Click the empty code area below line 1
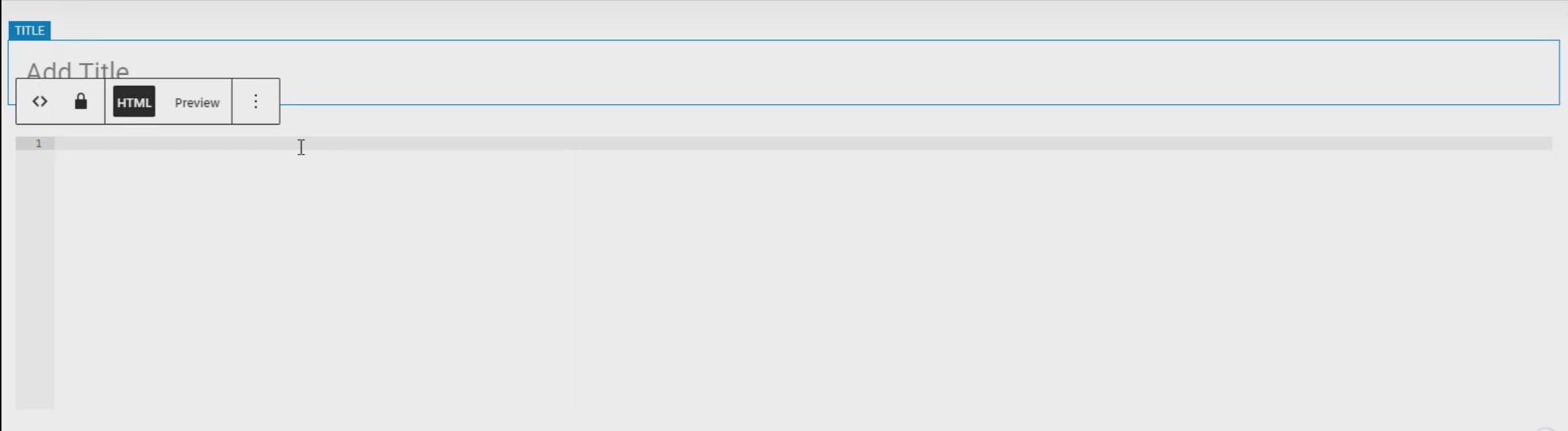 tap(803, 279)
